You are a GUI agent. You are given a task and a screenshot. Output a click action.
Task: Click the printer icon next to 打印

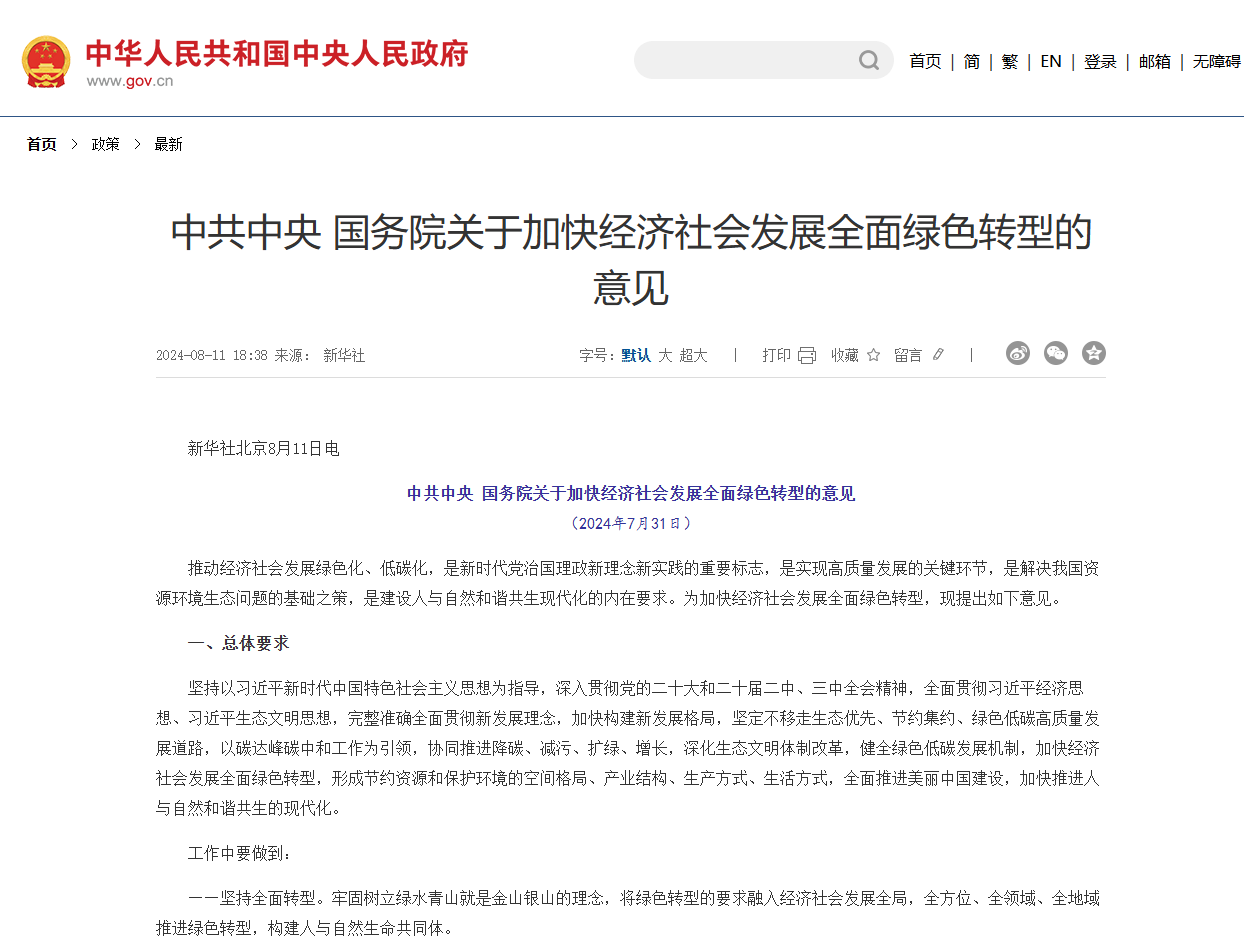(806, 355)
